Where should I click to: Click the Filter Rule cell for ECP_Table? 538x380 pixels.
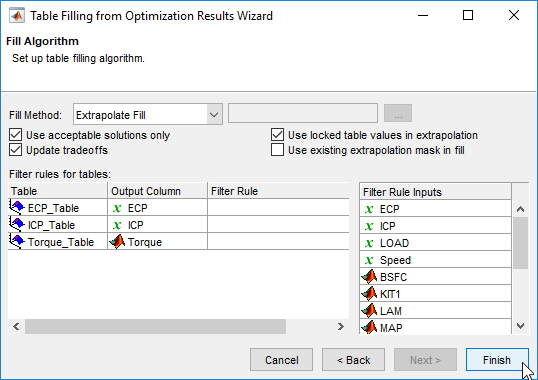[278, 207]
